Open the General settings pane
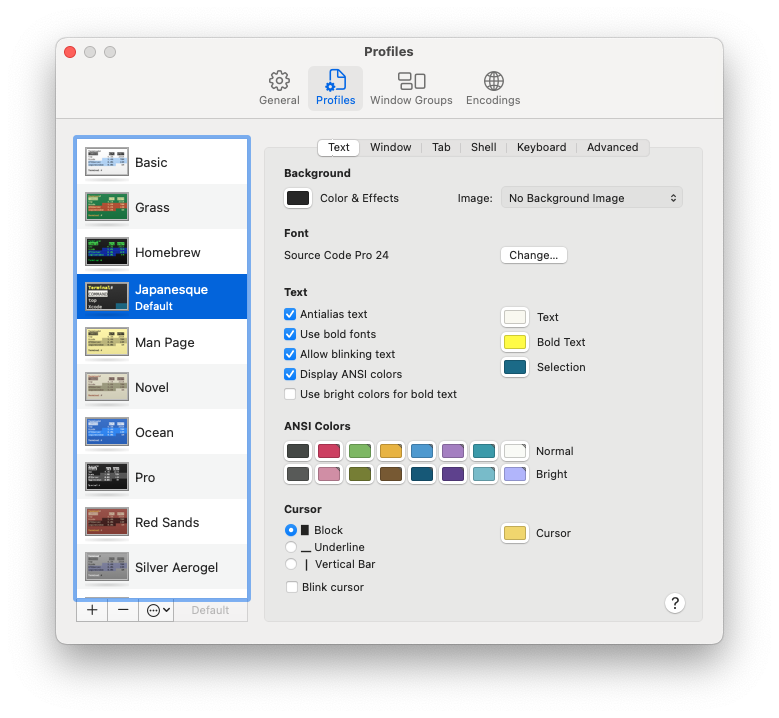This screenshot has height=718, width=779. point(279,88)
